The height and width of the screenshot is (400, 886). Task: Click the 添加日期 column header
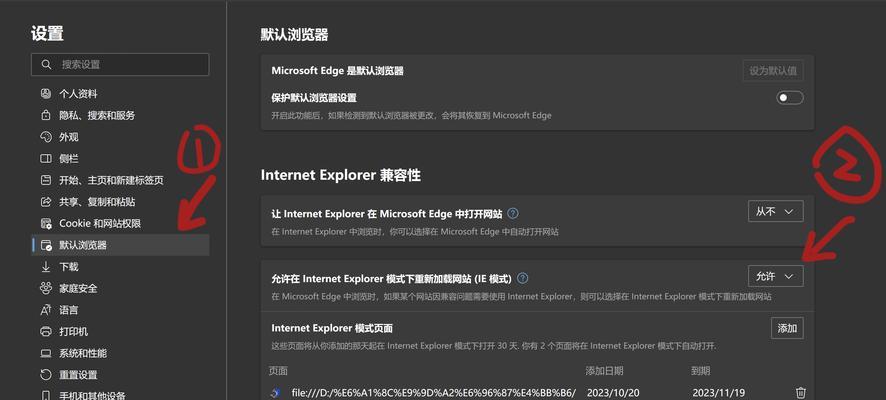pyautogui.click(x=604, y=371)
